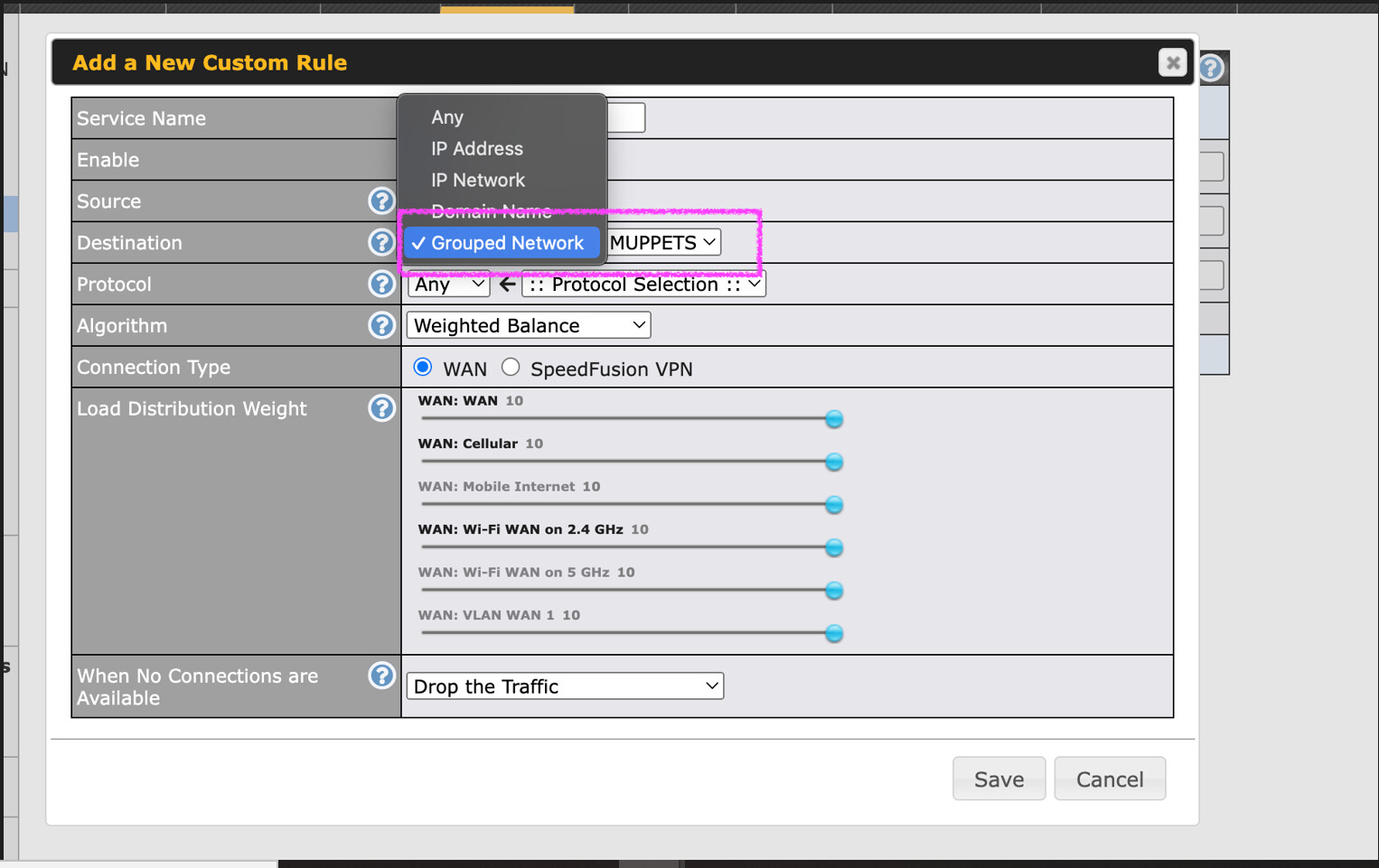
Task: Open the Source help tooltip icon
Action: (x=381, y=201)
